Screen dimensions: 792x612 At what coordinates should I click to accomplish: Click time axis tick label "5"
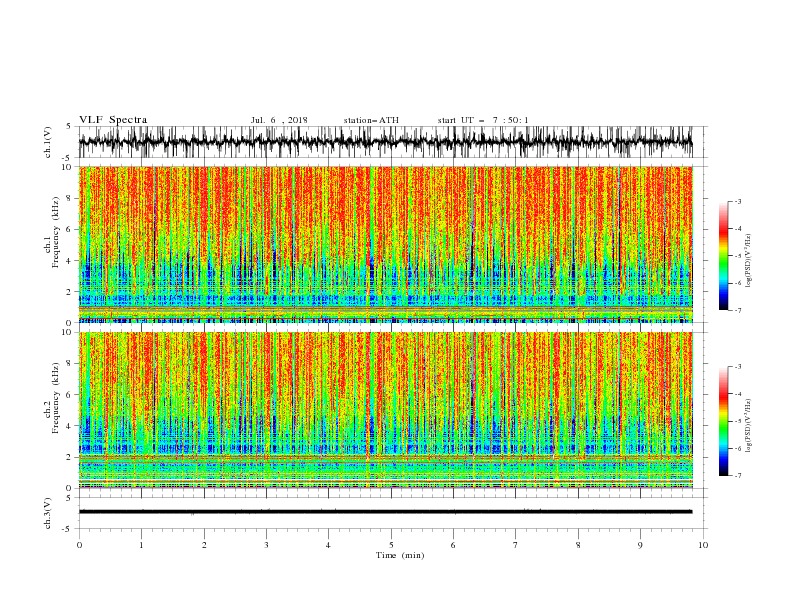coord(391,545)
